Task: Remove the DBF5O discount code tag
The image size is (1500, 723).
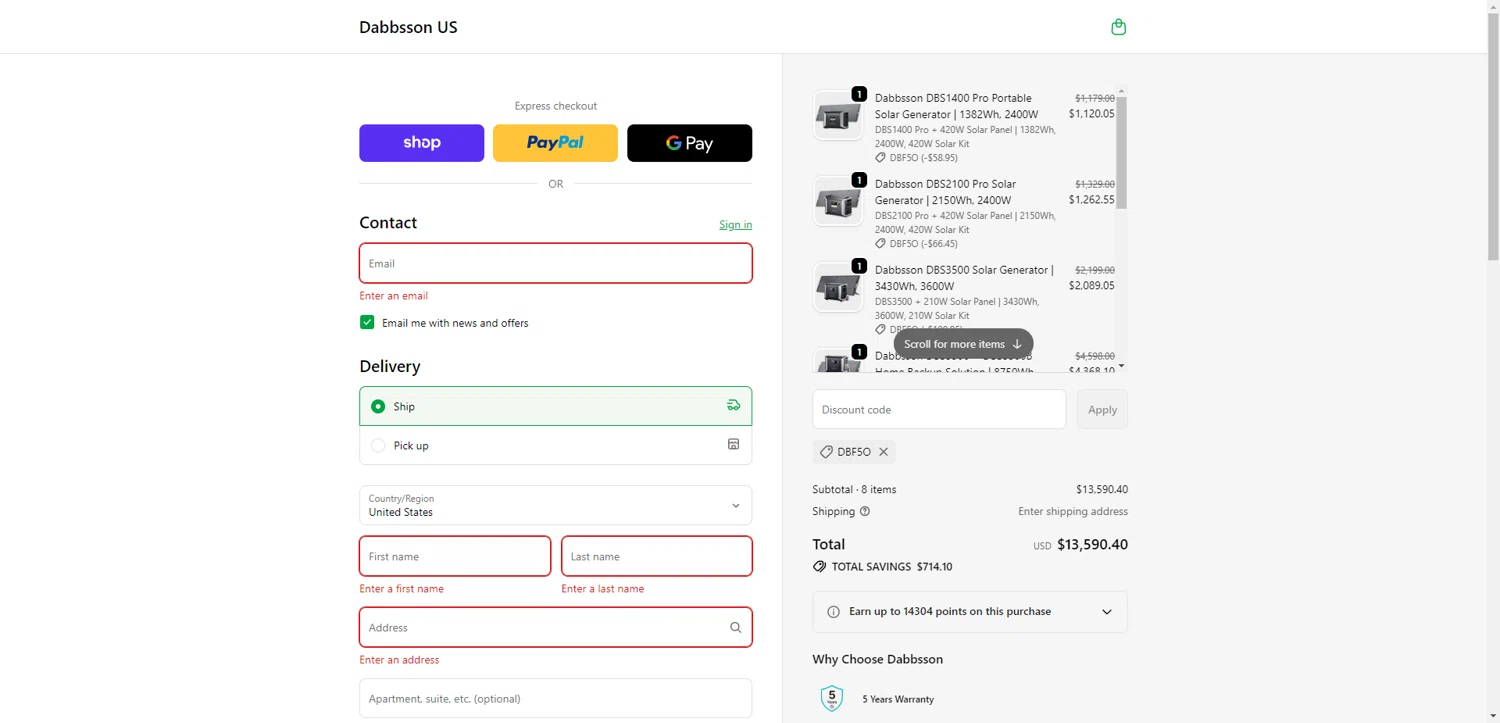Action: point(883,452)
